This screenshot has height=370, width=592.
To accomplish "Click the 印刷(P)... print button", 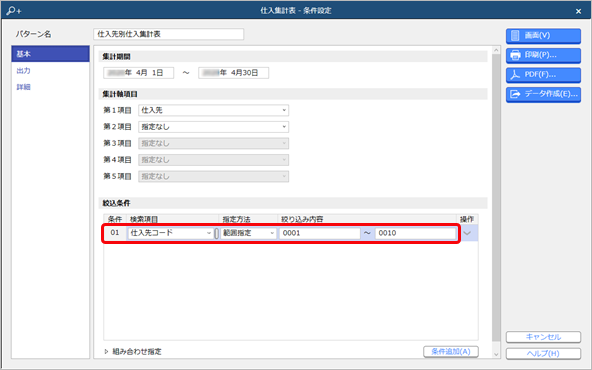I will click(543, 55).
